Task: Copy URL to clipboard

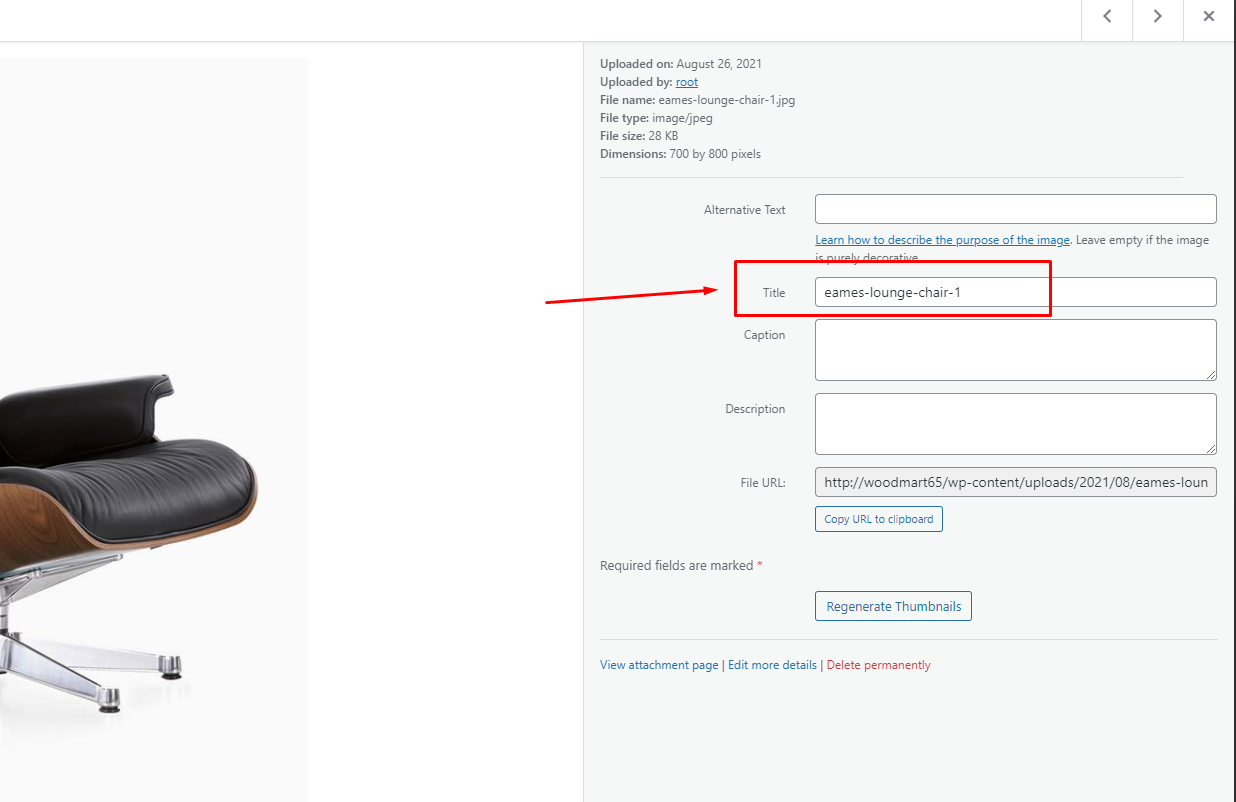Action: coord(879,519)
